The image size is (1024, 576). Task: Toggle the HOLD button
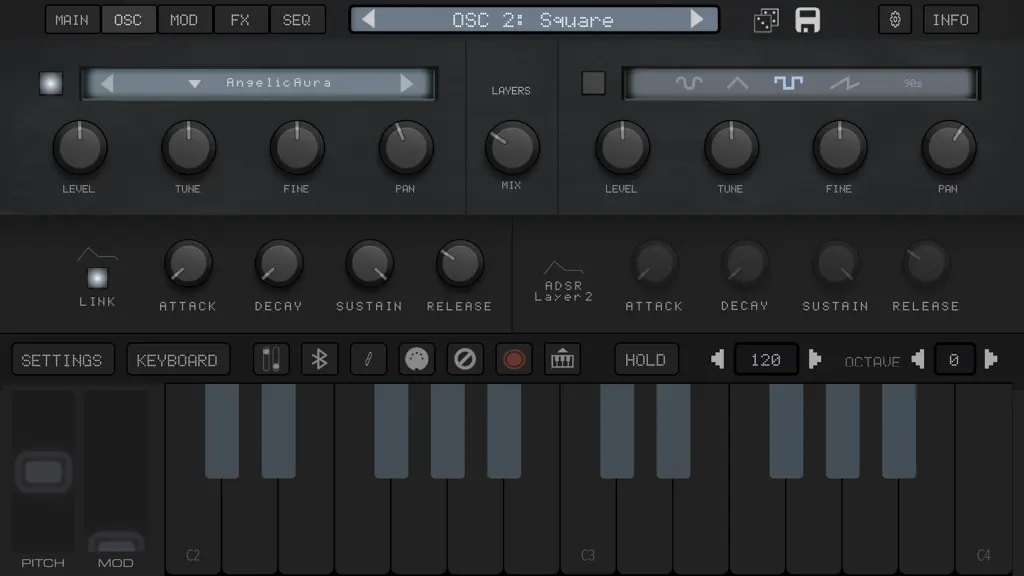(x=646, y=360)
